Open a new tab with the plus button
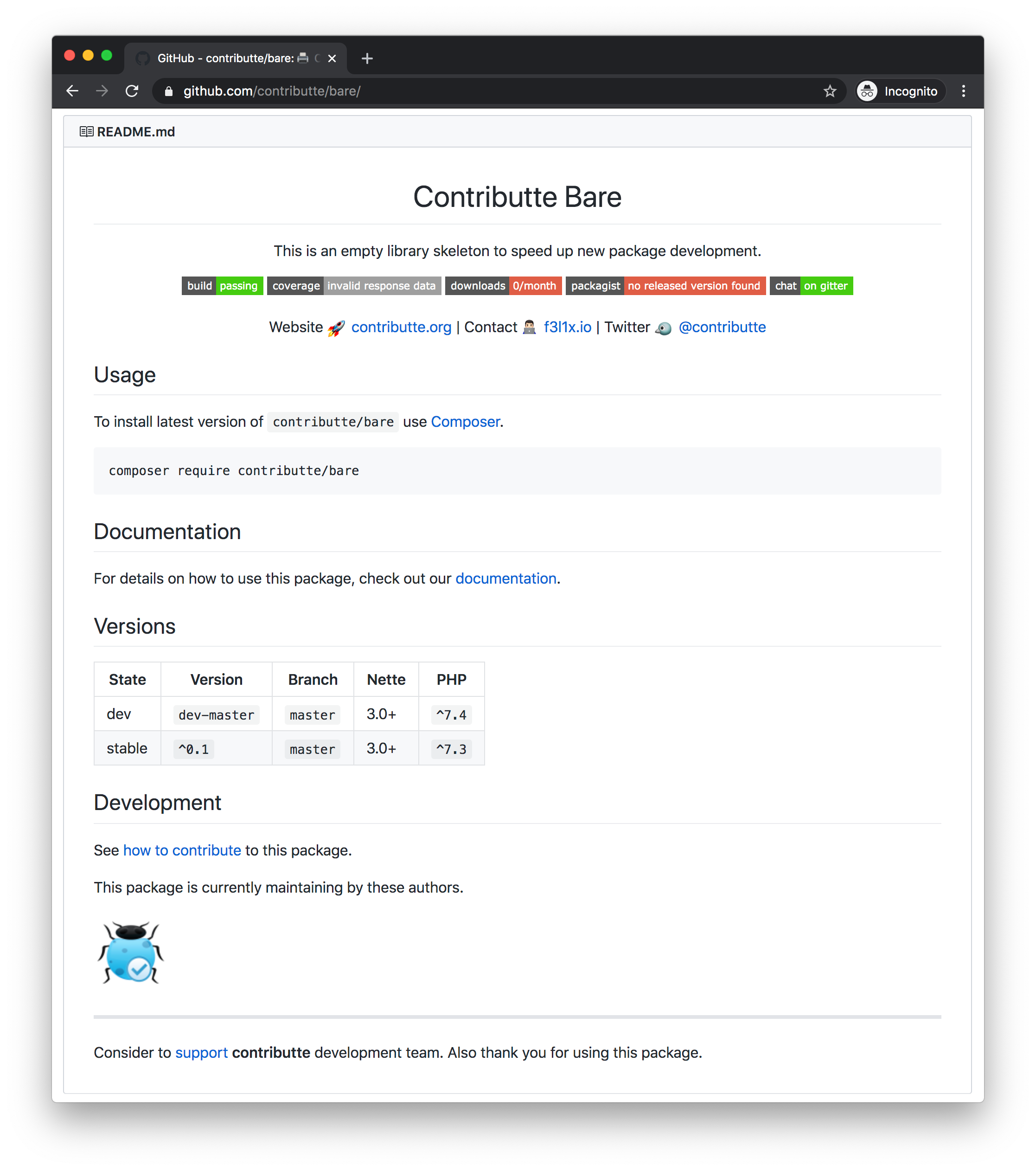The width and height of the screenshot is (1036, 1171). pos(367,58)
